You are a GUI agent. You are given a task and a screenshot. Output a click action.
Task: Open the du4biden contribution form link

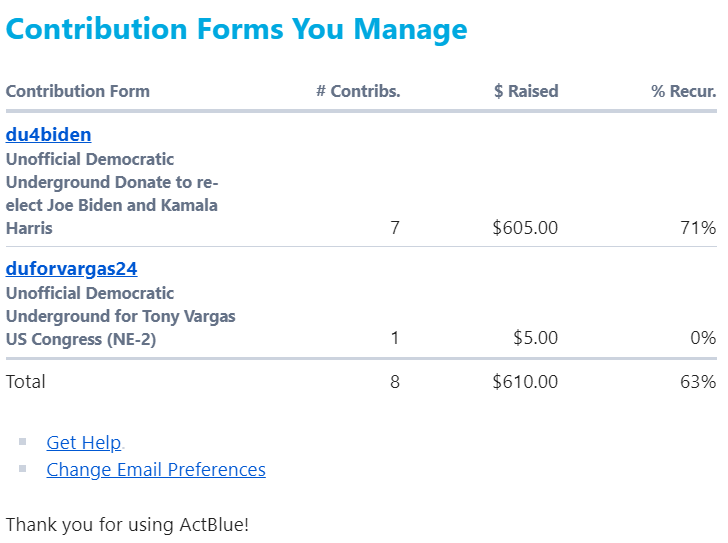pos(49,135)
